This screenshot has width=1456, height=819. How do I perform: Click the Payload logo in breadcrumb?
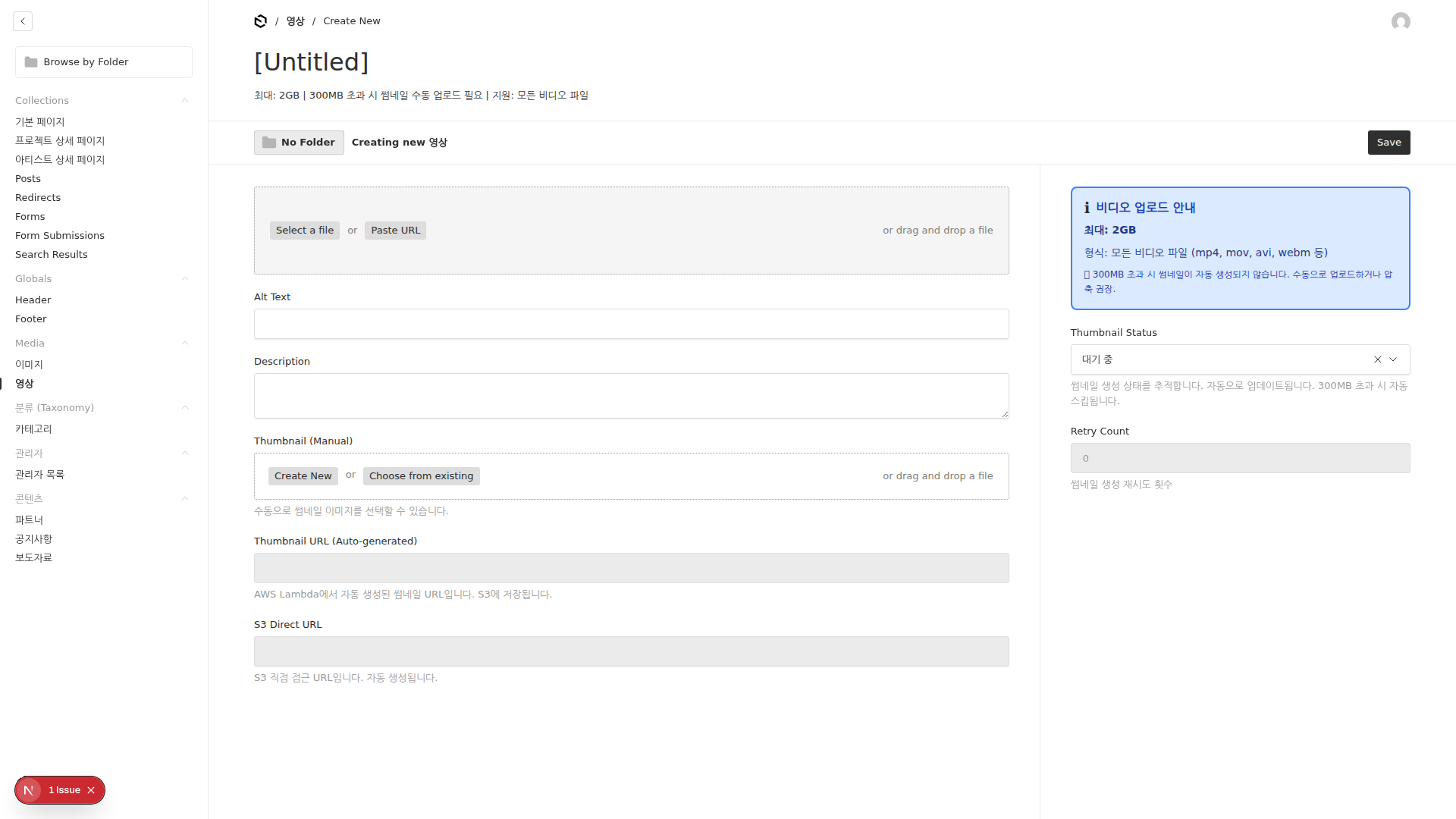coord(260,21)
